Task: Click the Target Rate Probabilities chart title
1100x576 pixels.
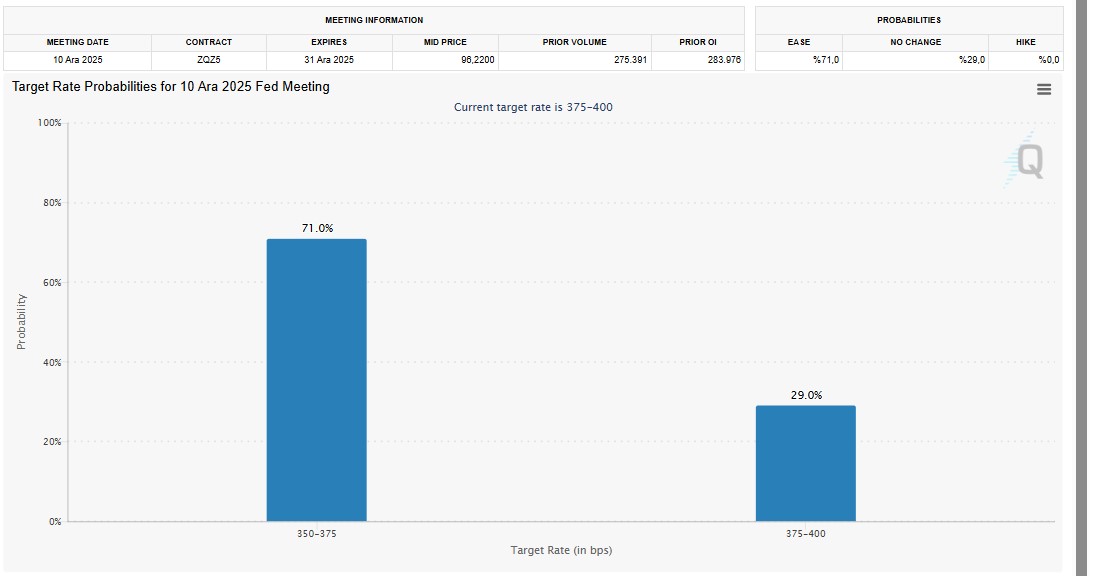Action: 171,87
